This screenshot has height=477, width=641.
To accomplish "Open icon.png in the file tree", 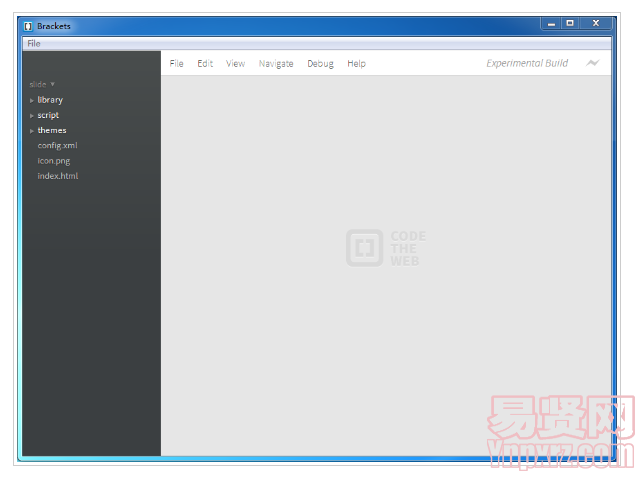I will (x=54, y=161).
